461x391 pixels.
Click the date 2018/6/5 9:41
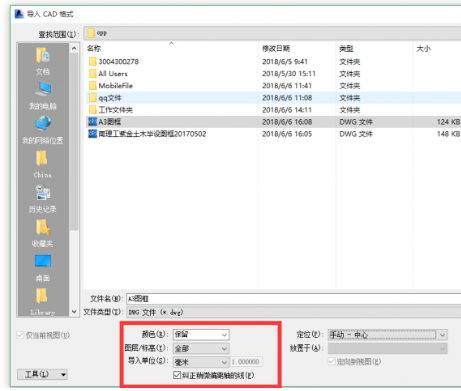[285, 62]
